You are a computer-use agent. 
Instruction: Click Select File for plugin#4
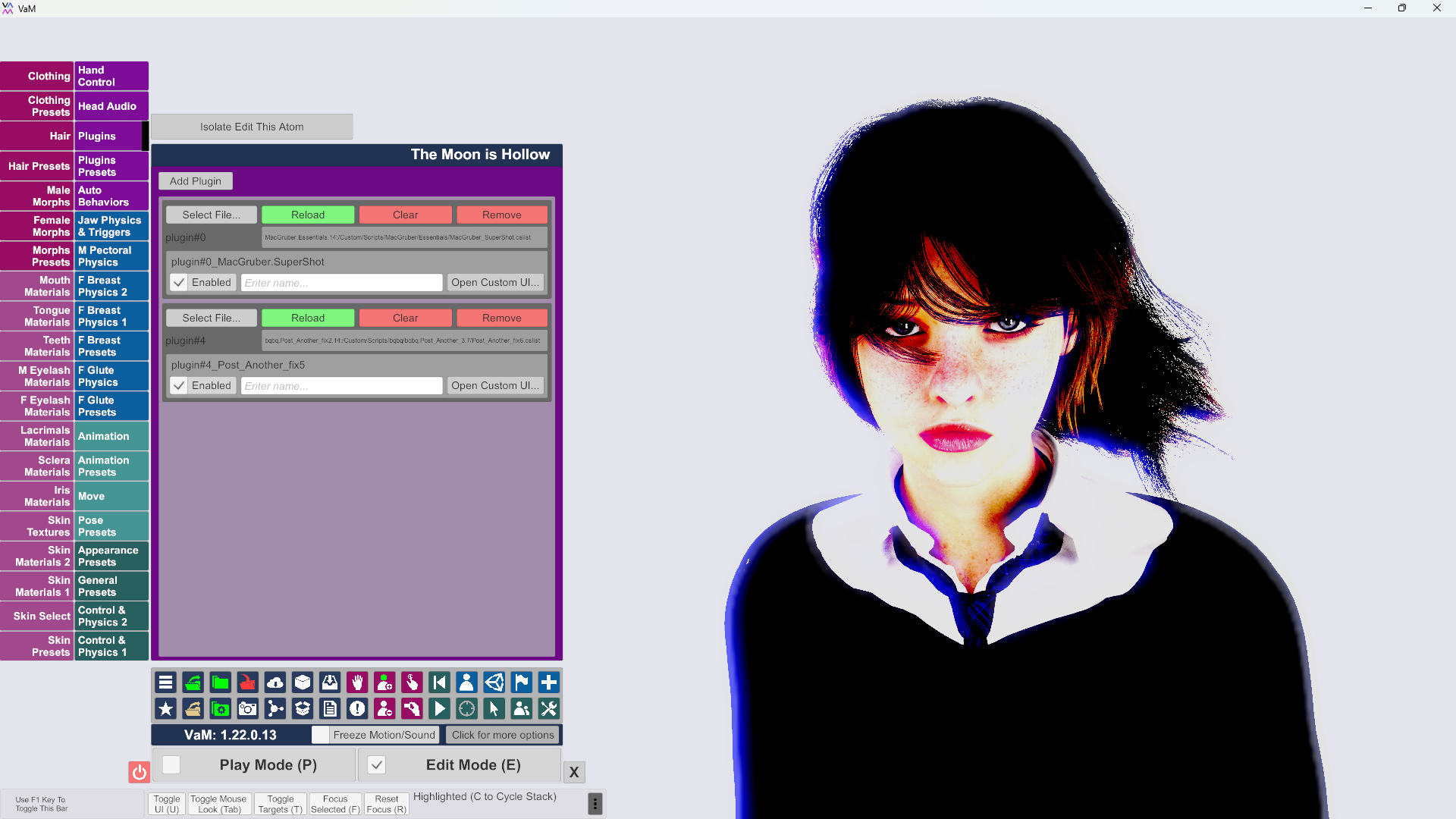[212, 318]
